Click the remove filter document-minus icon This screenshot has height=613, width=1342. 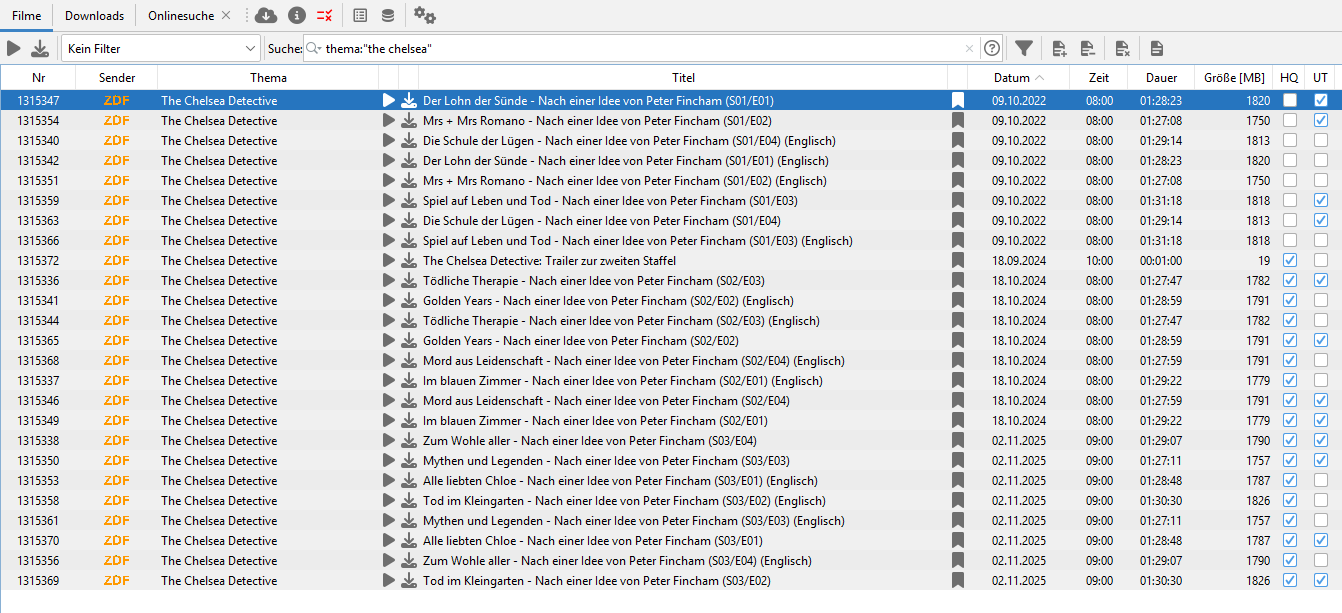(1088, 48)
